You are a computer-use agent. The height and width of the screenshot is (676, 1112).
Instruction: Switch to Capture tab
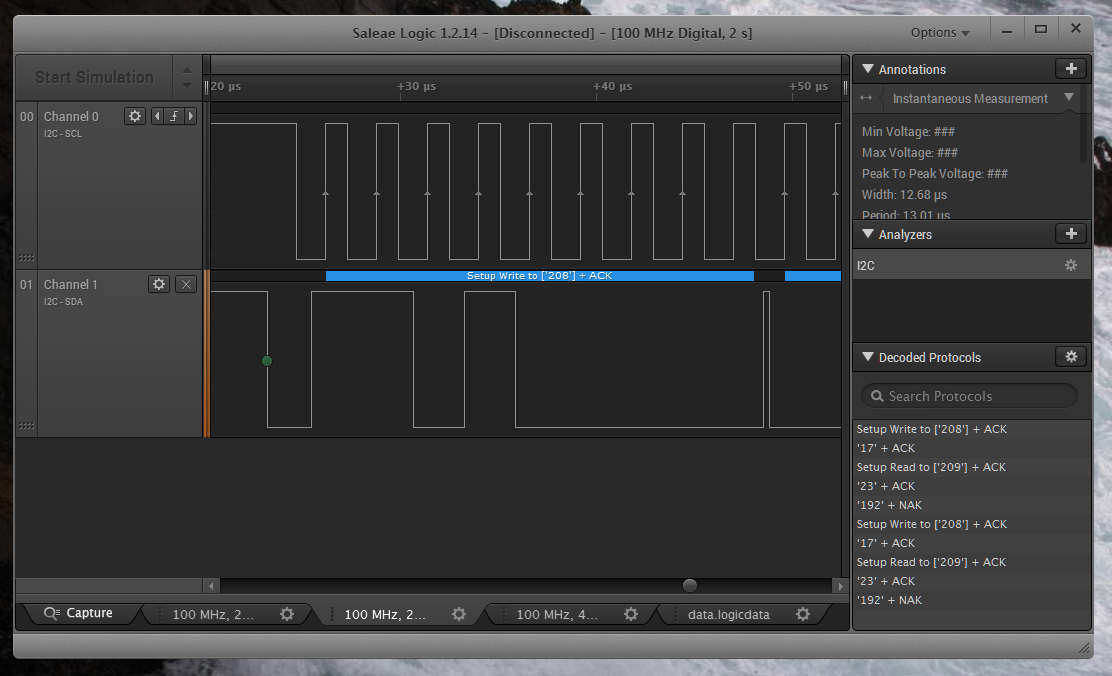click(78, 613)
